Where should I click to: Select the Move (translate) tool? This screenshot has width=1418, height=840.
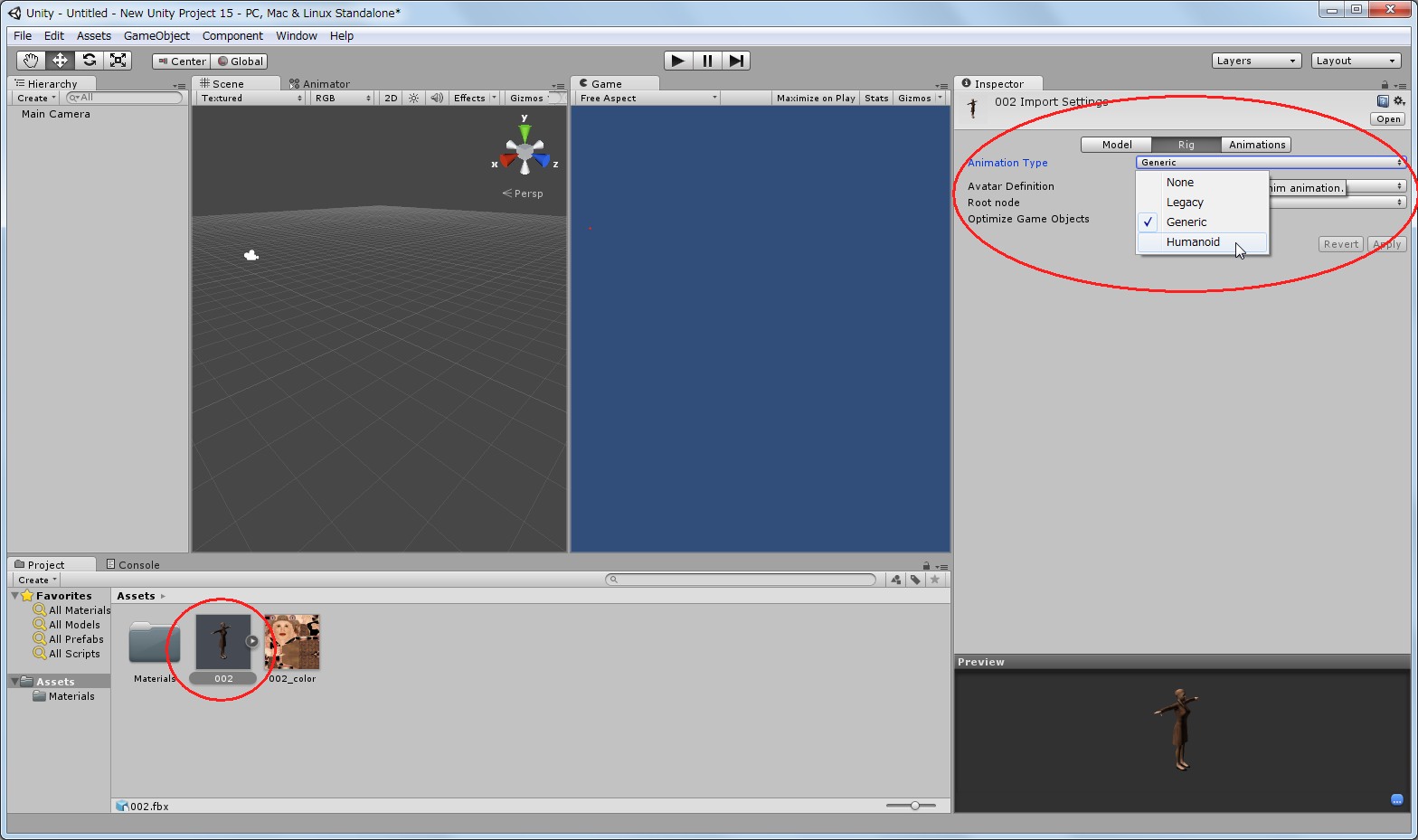(x=60, y=61)
